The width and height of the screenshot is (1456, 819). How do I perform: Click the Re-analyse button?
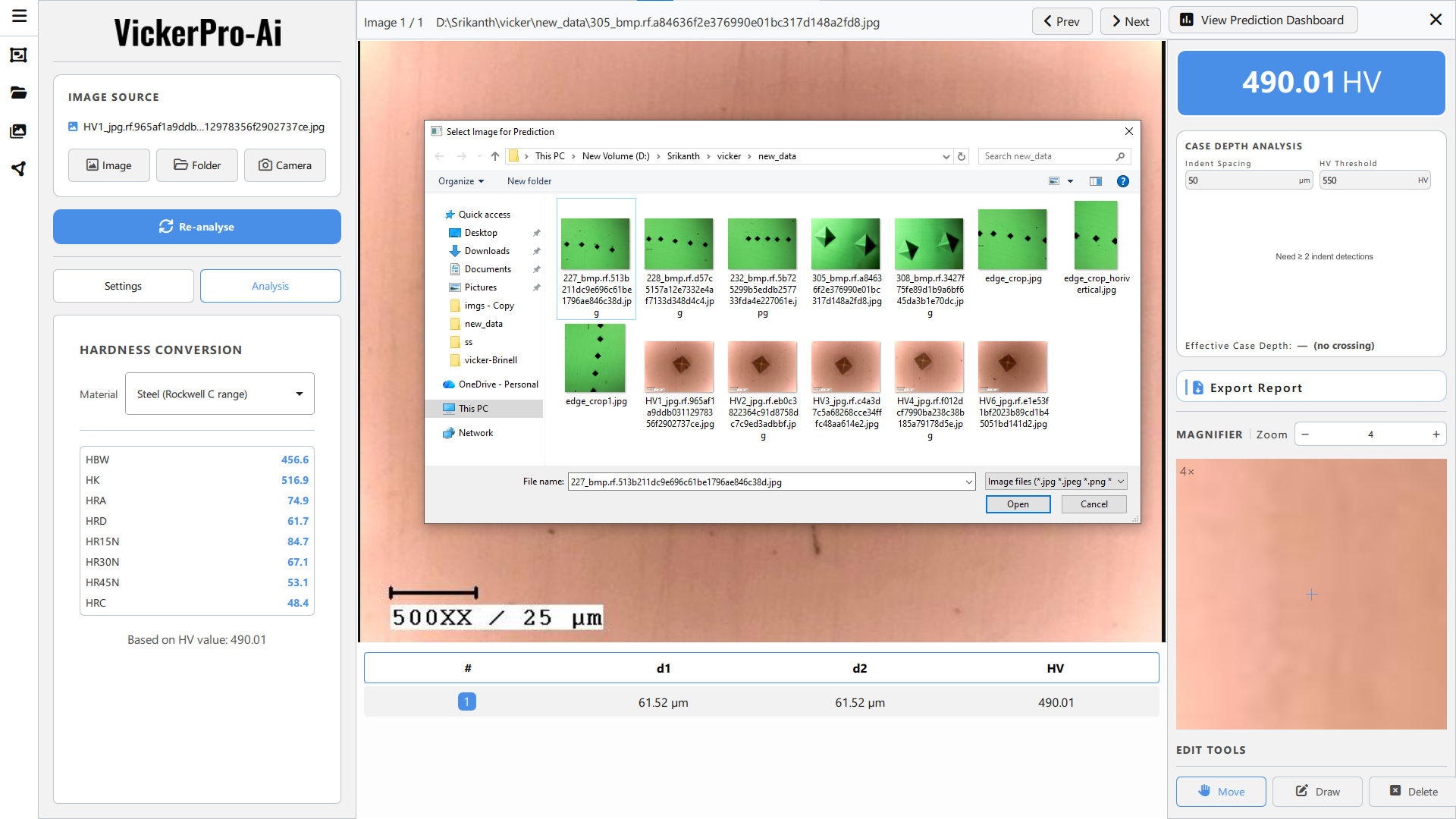pyautogui.click(x=197, y=227)
